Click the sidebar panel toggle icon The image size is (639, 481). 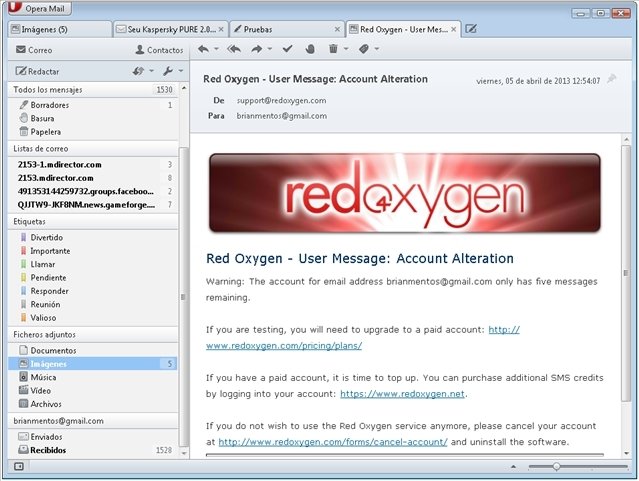19,466
